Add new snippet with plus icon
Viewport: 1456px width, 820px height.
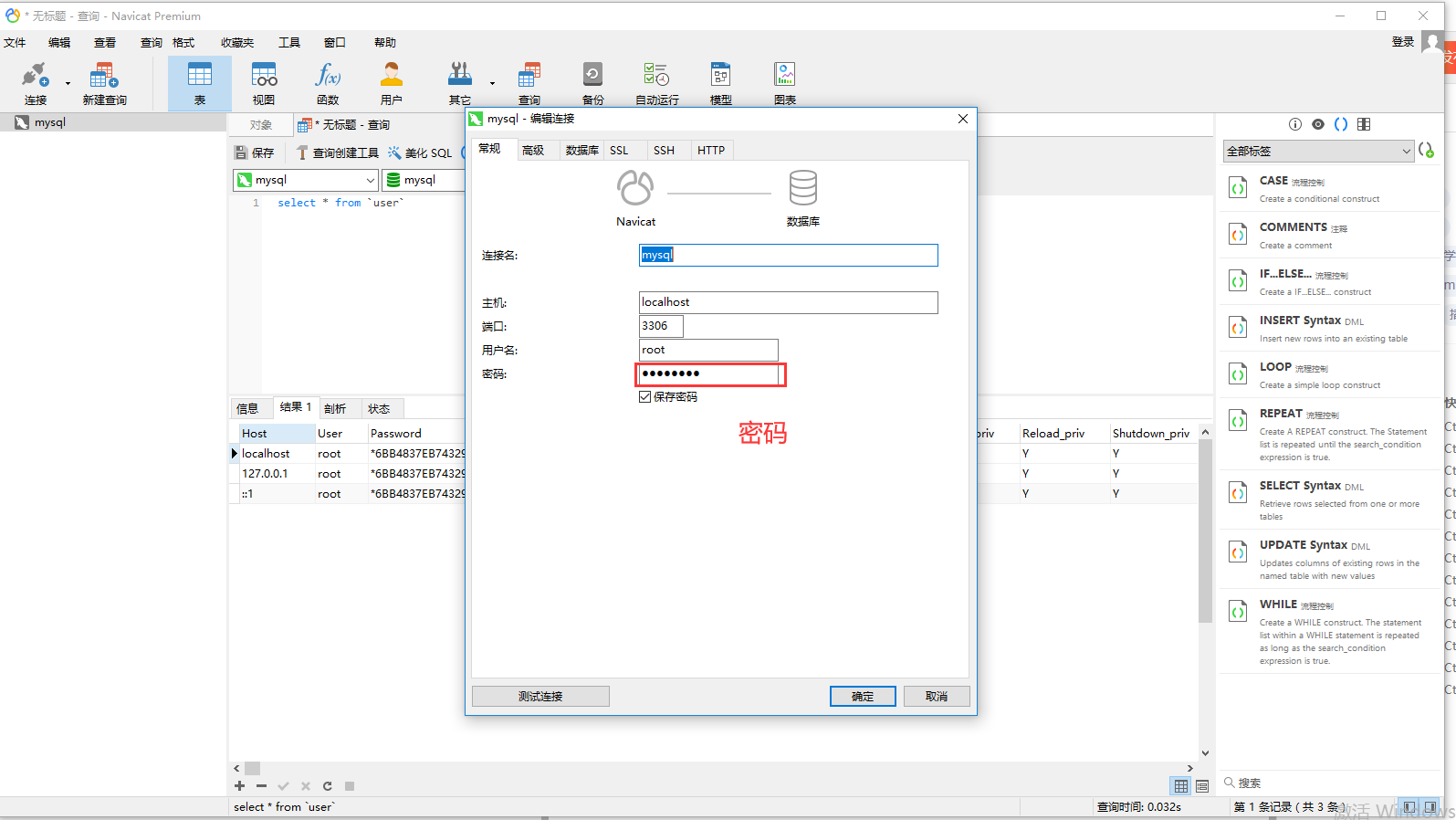pyautogui.click(x=1427, y=150)
